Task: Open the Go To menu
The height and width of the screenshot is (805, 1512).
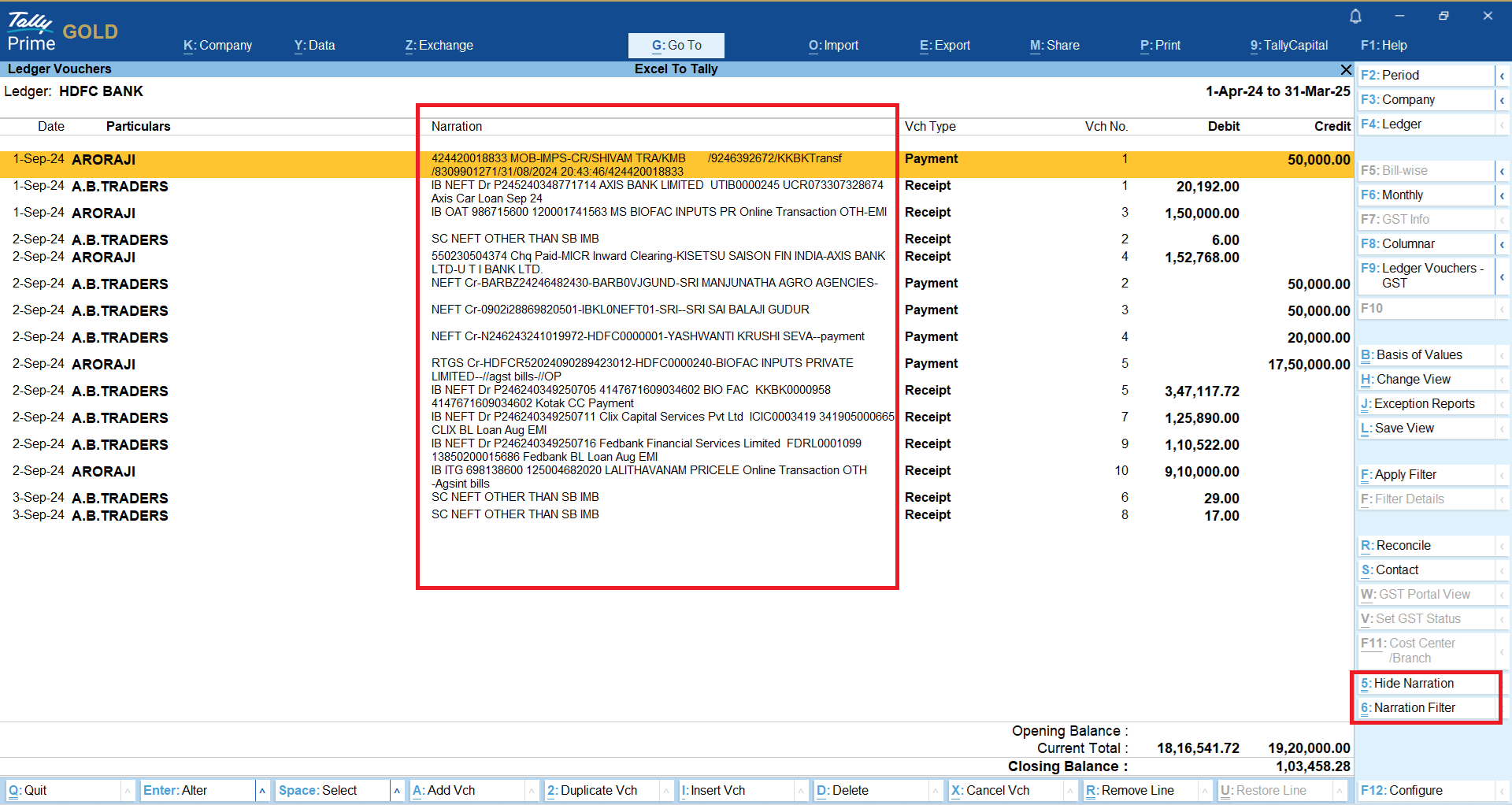Action: (x=676, y=46)
